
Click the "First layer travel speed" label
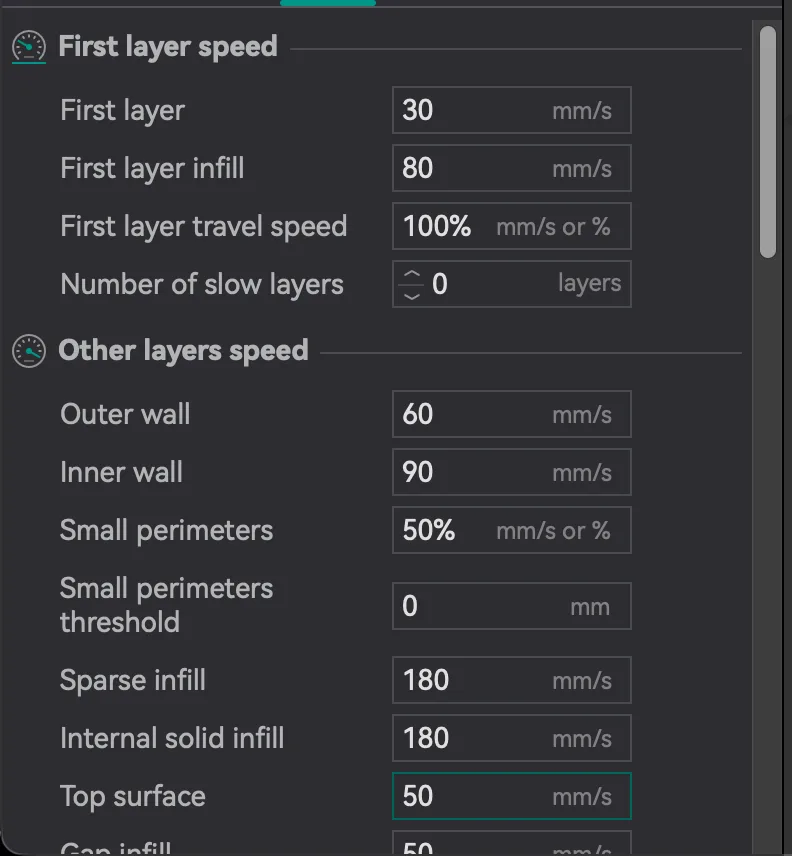click(x=204, y=227)
